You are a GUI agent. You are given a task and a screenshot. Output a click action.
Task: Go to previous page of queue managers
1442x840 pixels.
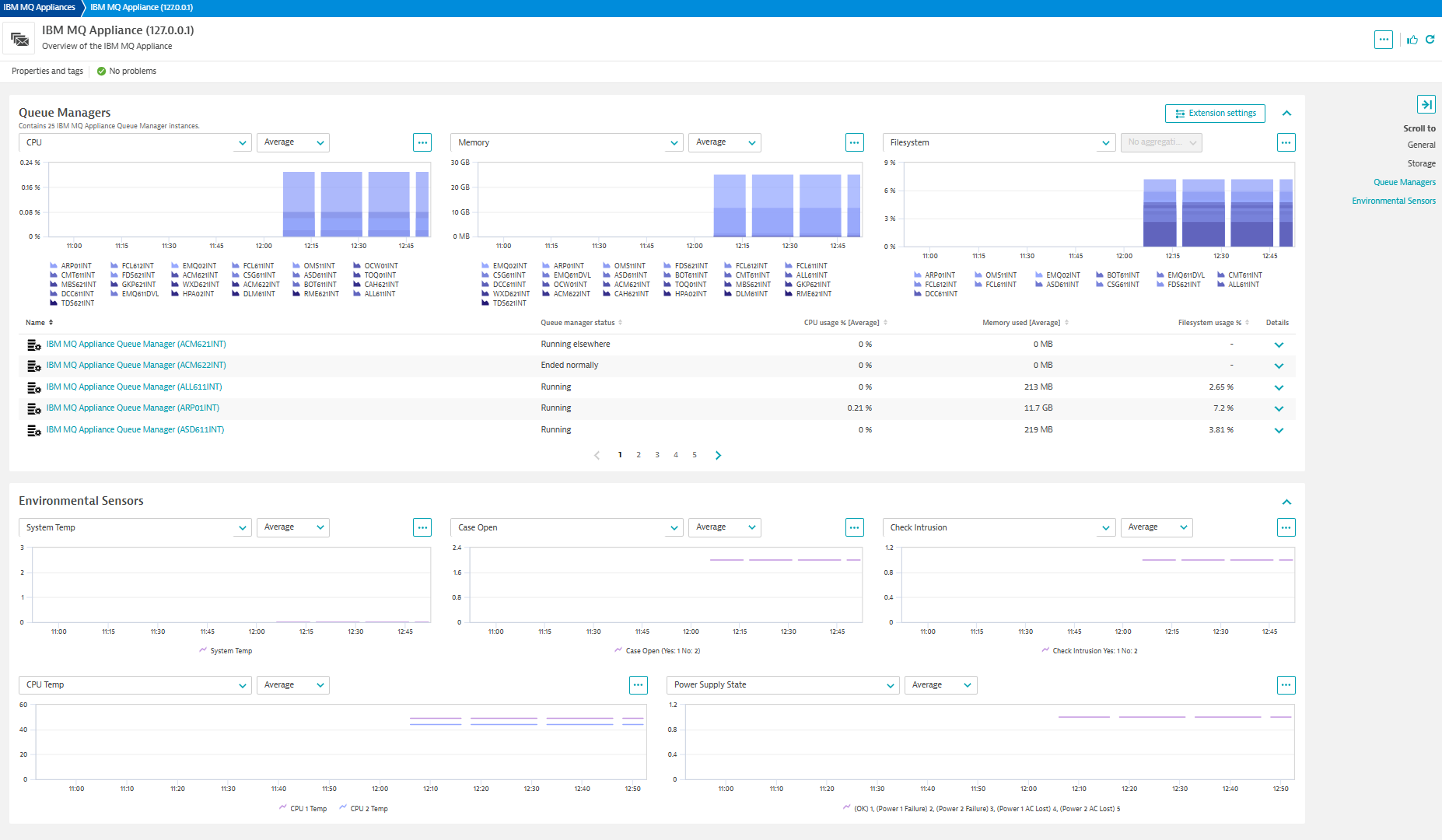click(597, 455)
